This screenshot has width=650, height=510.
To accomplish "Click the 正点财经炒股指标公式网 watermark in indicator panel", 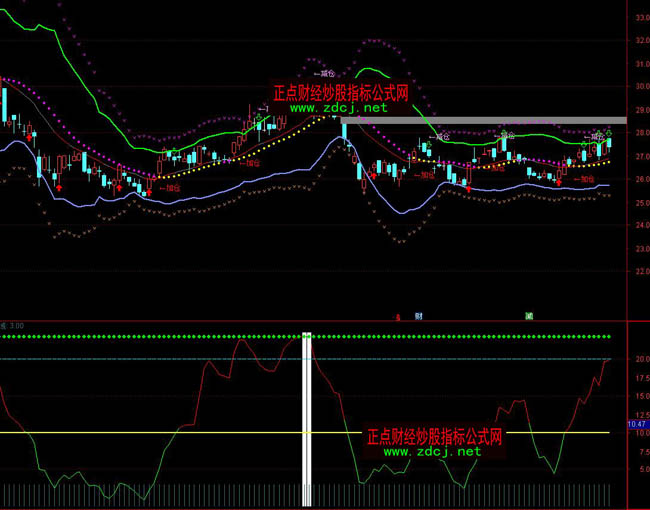I will [x=433, y=437].
